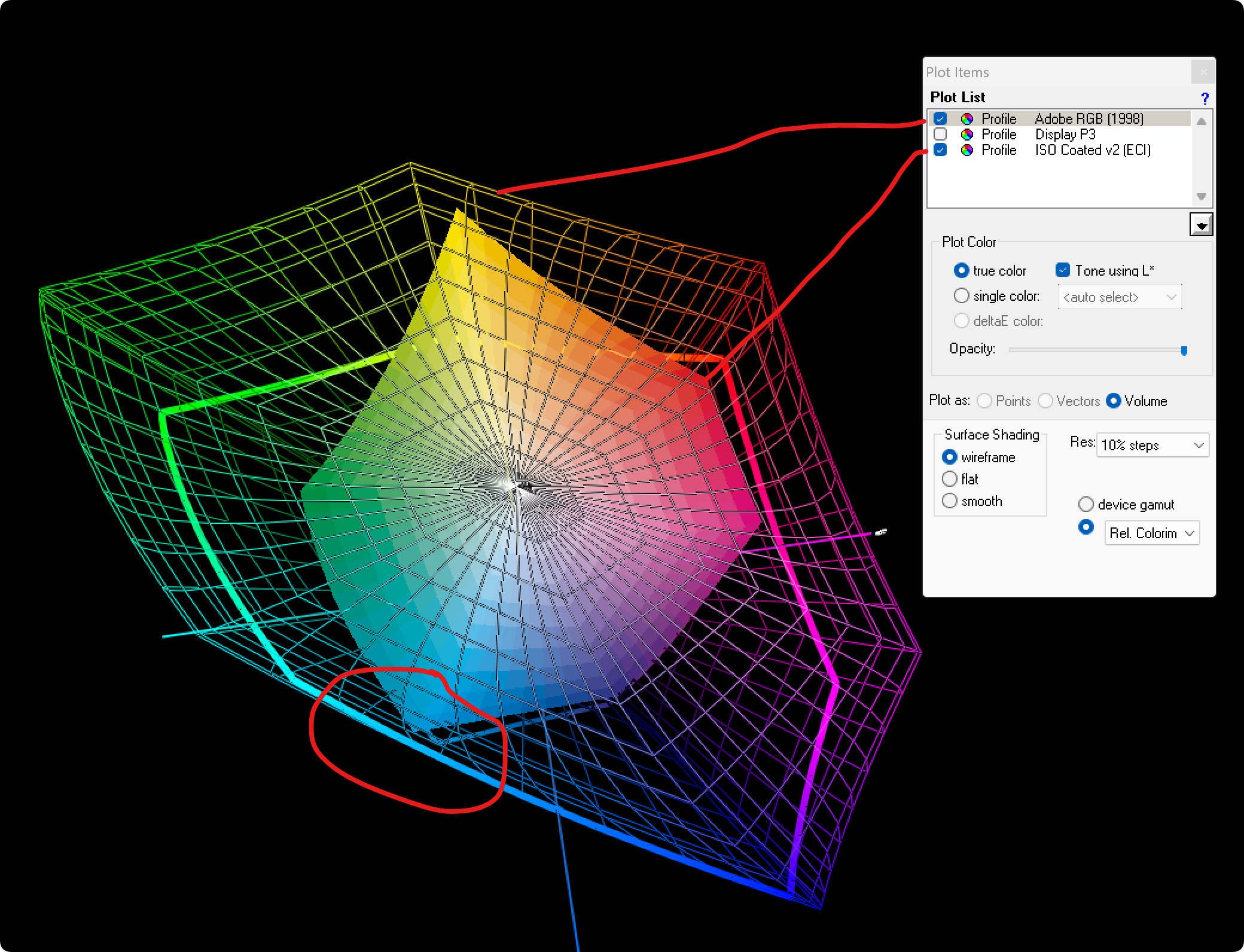The image size is (1244, 952).
Task: Enable the Display P3 profile checkbox
Action: coord(940,135)
